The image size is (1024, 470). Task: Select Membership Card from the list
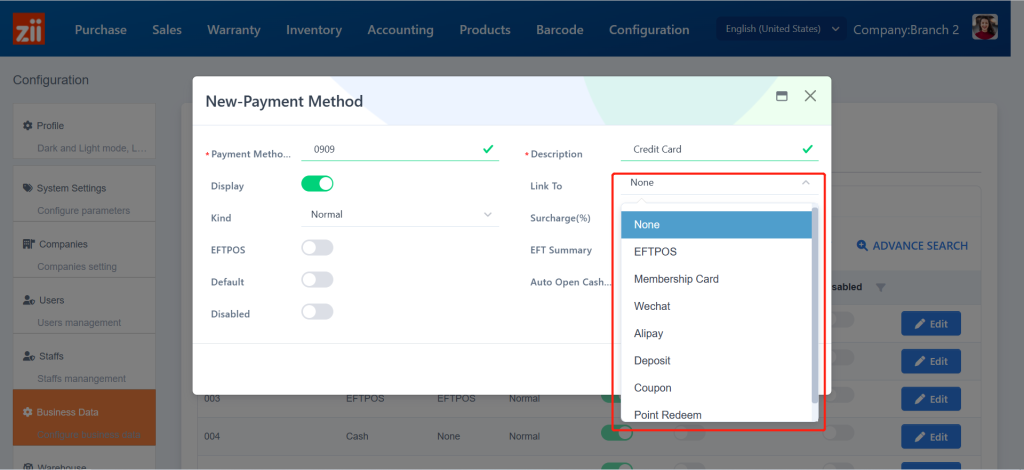[x=676, y=279]
